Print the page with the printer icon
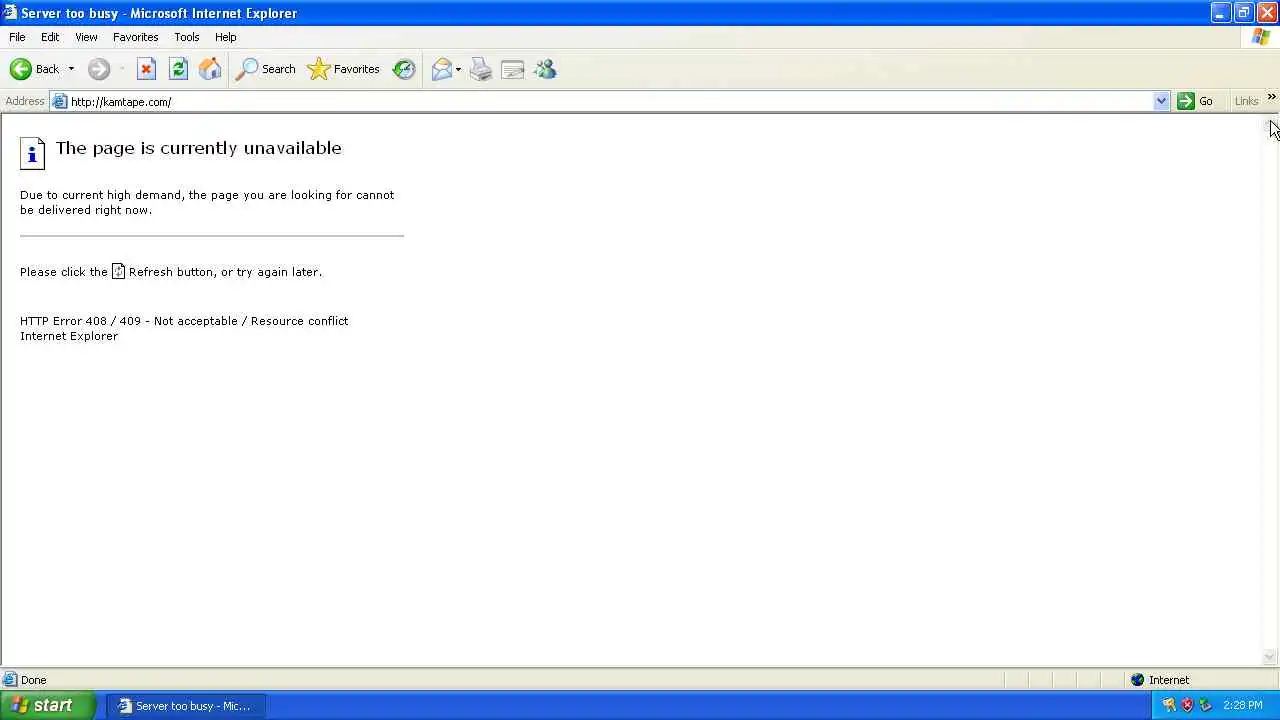The height and width of the screenshot is (720, 1280). [481, 69]
